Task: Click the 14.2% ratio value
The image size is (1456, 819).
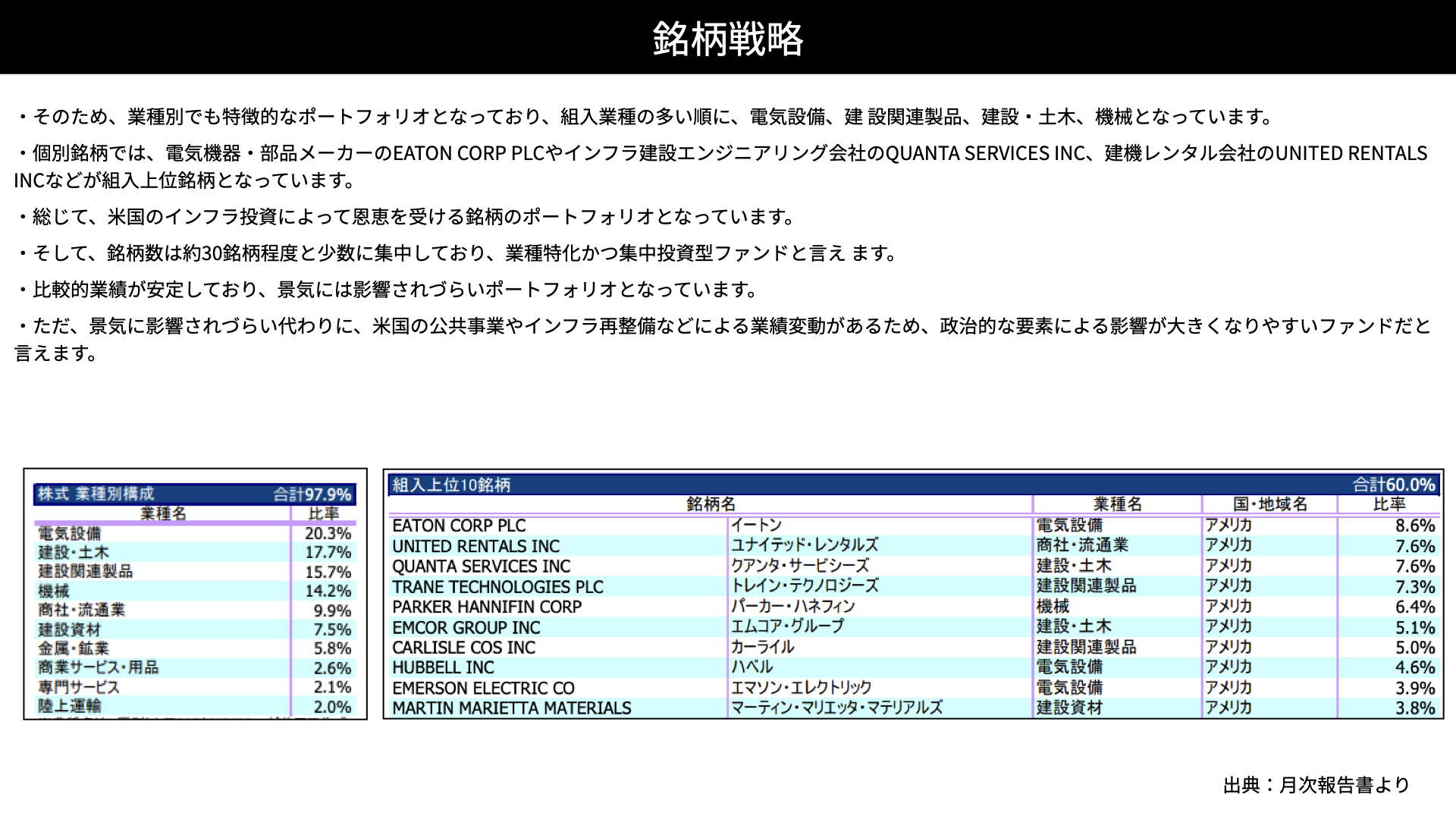Action: click(x=328, y=591)
